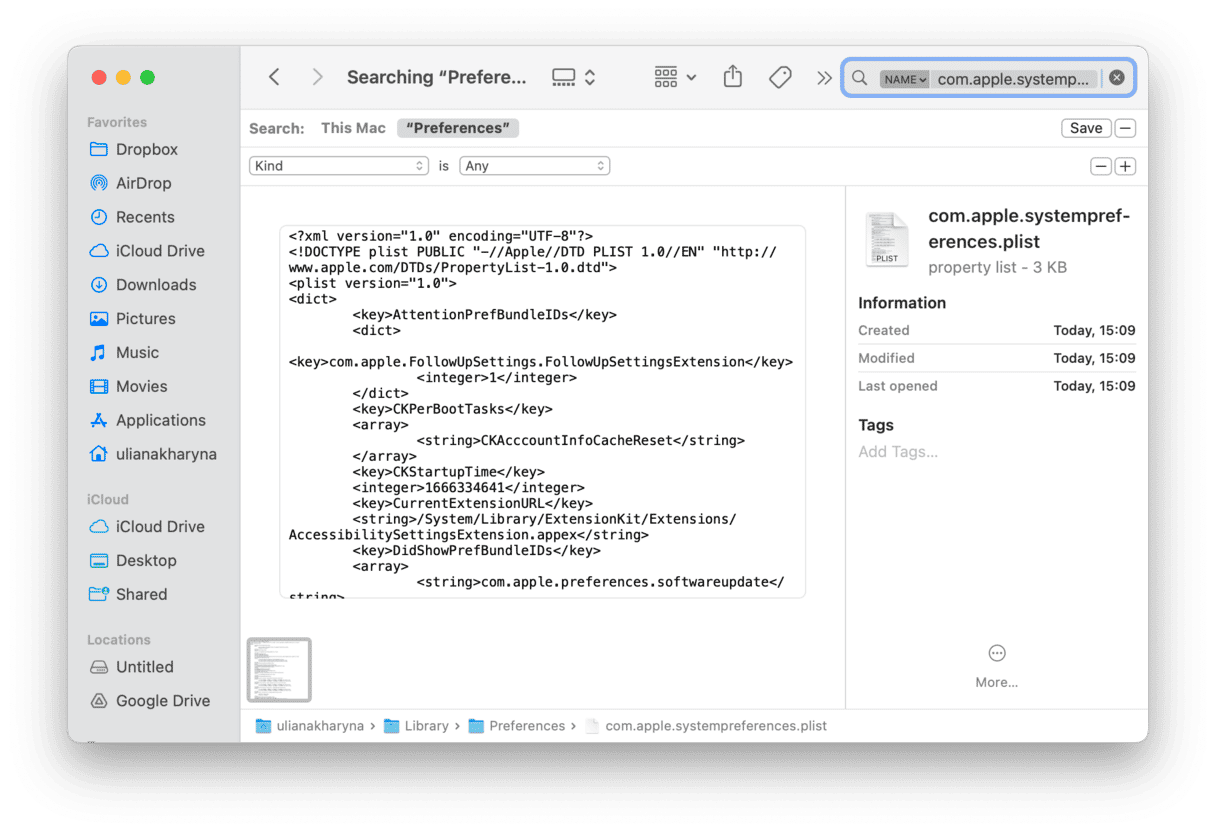This screenshot has width=1216, height=832.
Task: Switch search scope to This Mac
Action: click(353, 128)
